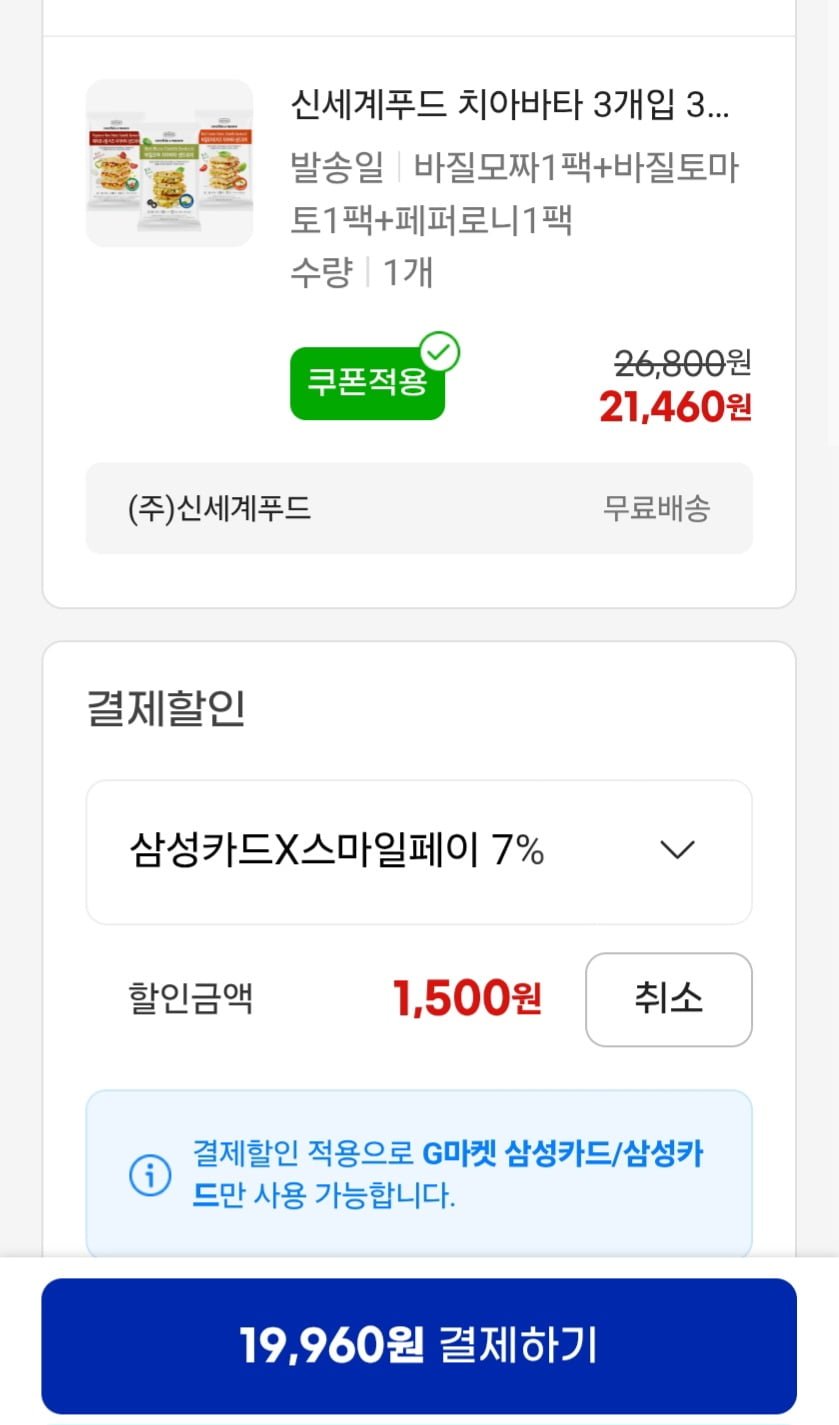Screen dimensions: 839x1425
Task: Tap the info icon in the blue notice
Action: coord(150,1175)
